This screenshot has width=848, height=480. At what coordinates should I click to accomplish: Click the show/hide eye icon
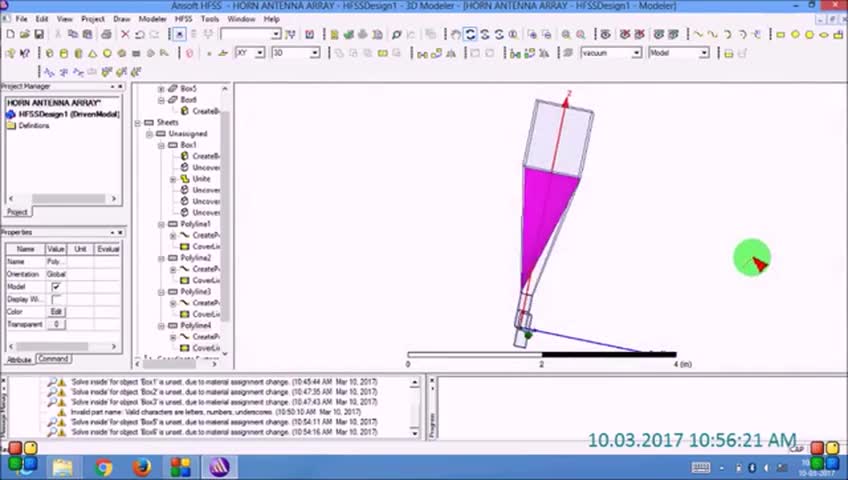(x=605, y=35)
